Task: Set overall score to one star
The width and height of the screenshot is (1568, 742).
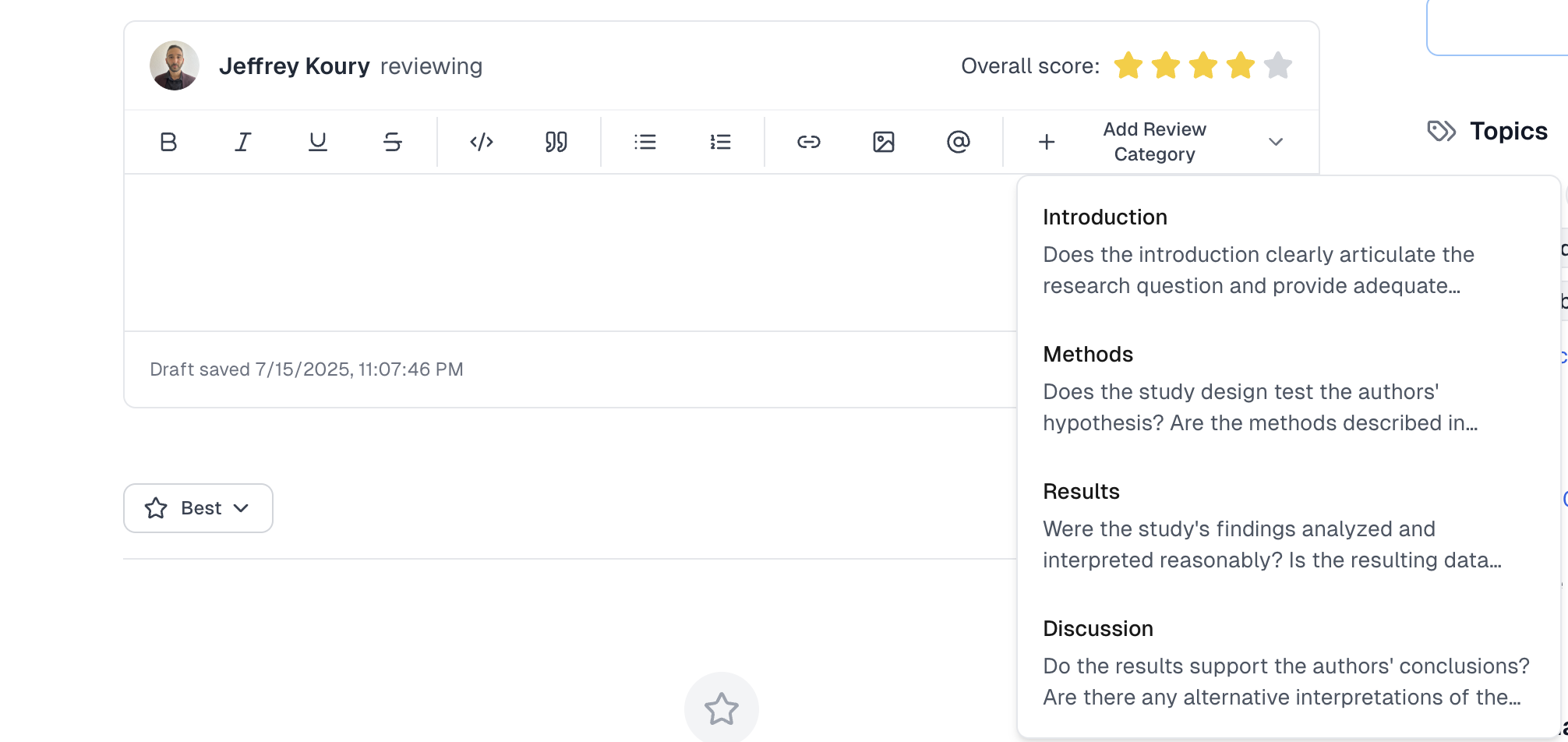Action: click(1128, 66)
